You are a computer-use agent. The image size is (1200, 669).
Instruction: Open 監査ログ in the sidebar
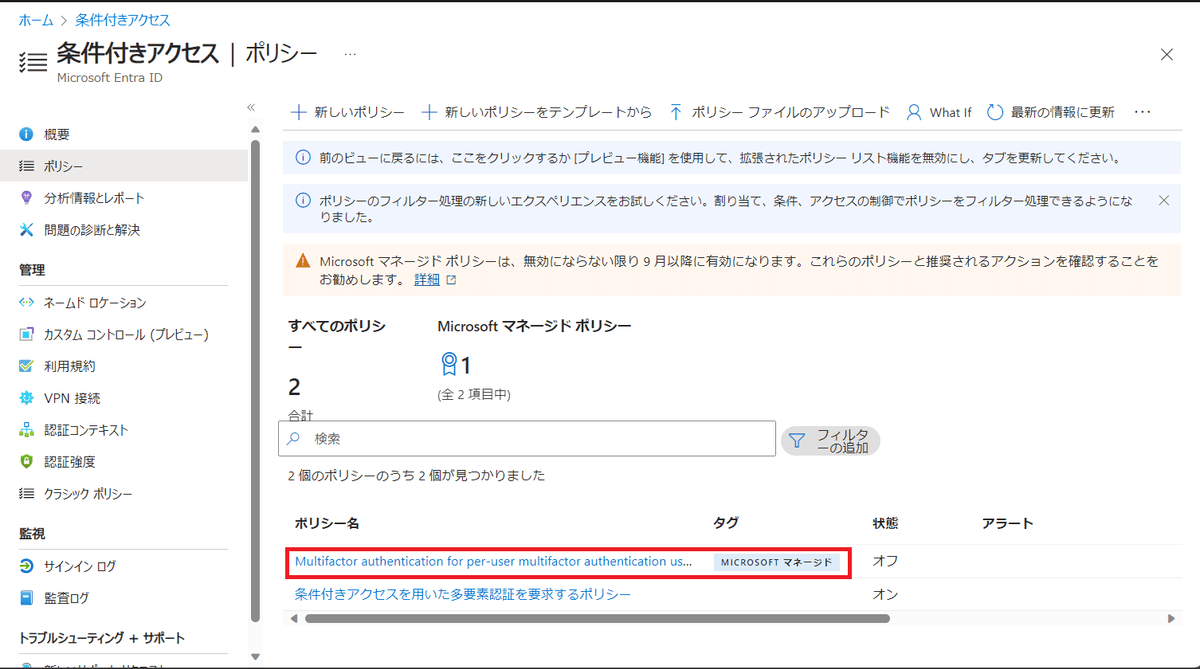tap(66, 598)
